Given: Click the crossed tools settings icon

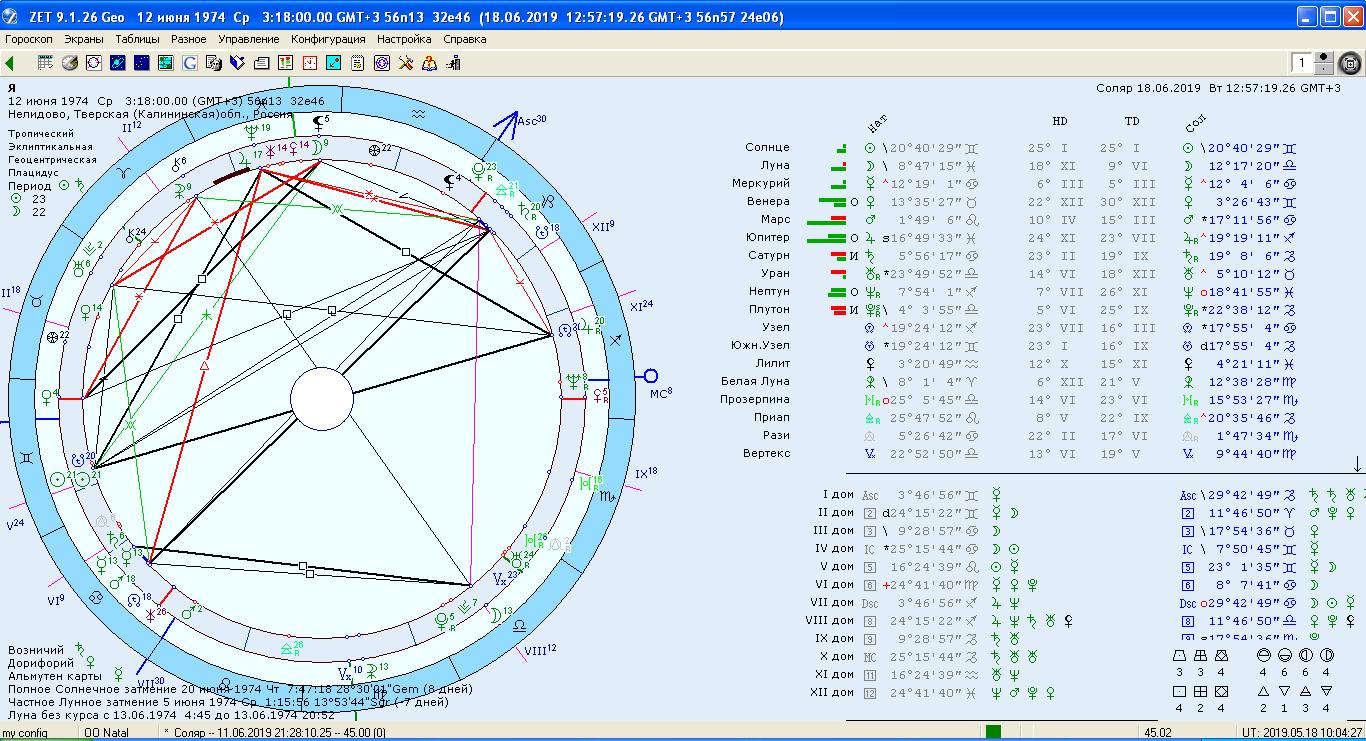Looking at the screenshot, I should coord(406,63).
